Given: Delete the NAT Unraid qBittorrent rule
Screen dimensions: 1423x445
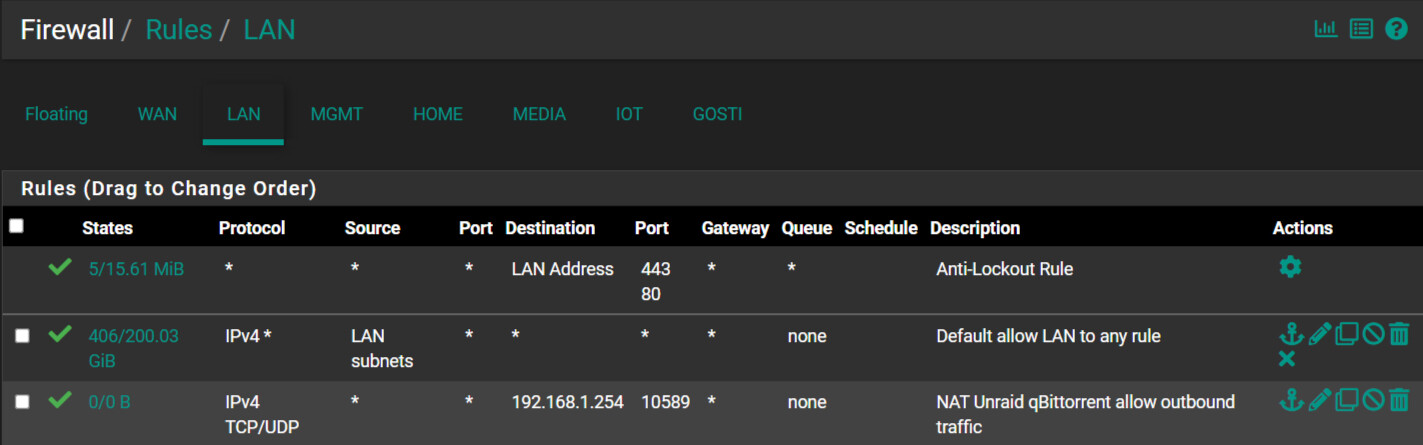Looking at the screenshot, I should click(1399, 400).
